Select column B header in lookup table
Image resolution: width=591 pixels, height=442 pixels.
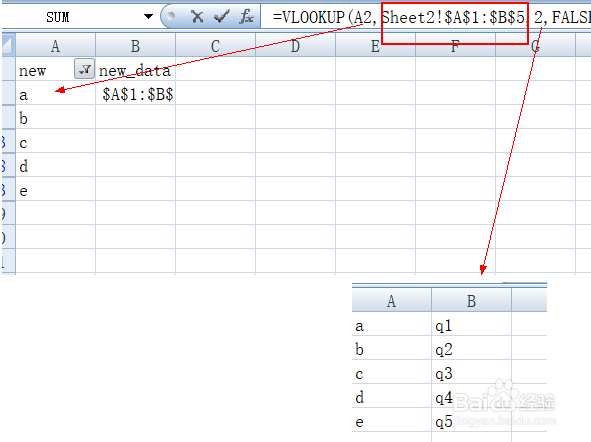pyautogui.click(x=471, y=301)
